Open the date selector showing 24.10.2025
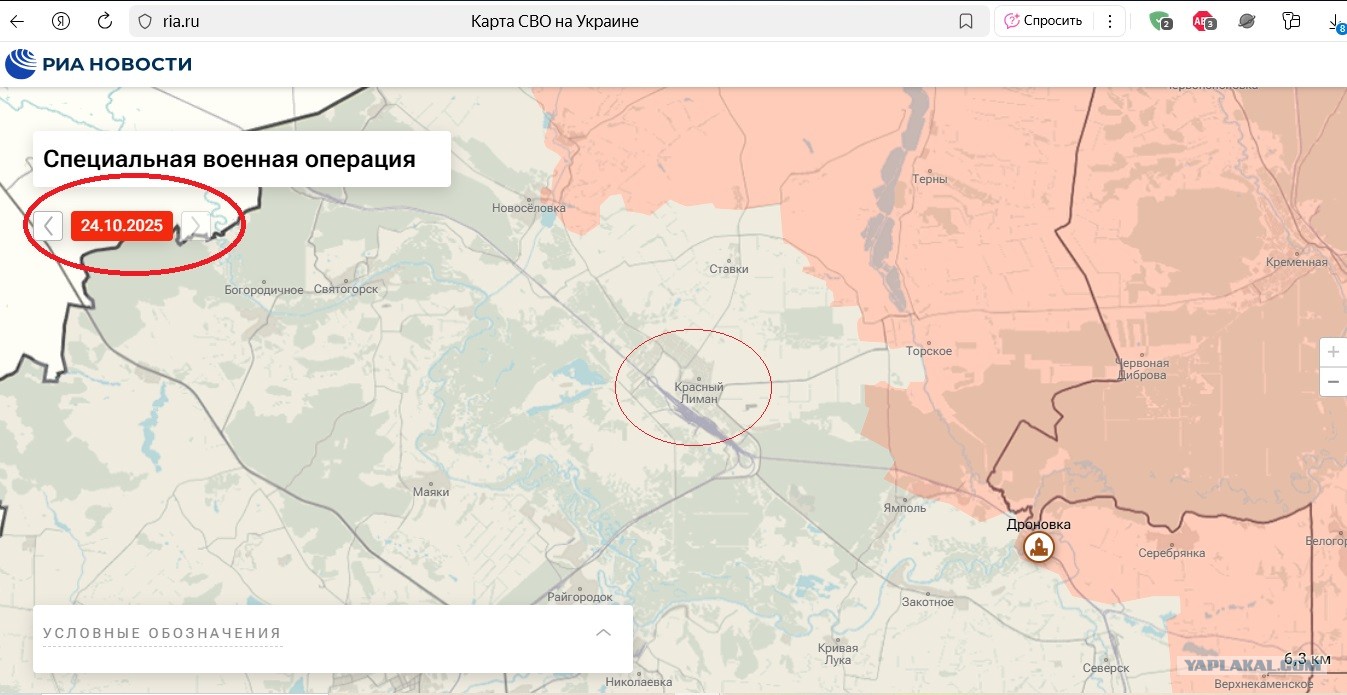Viewport: 1347px width, 695px height. (122, 226)
